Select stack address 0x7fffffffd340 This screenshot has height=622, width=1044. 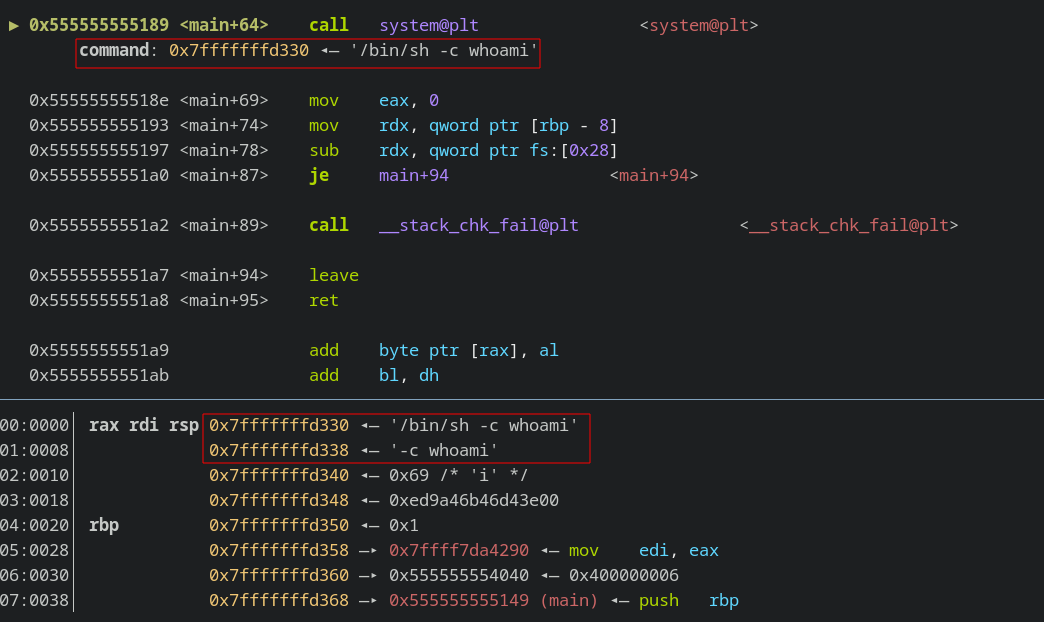tap(279, 475)
